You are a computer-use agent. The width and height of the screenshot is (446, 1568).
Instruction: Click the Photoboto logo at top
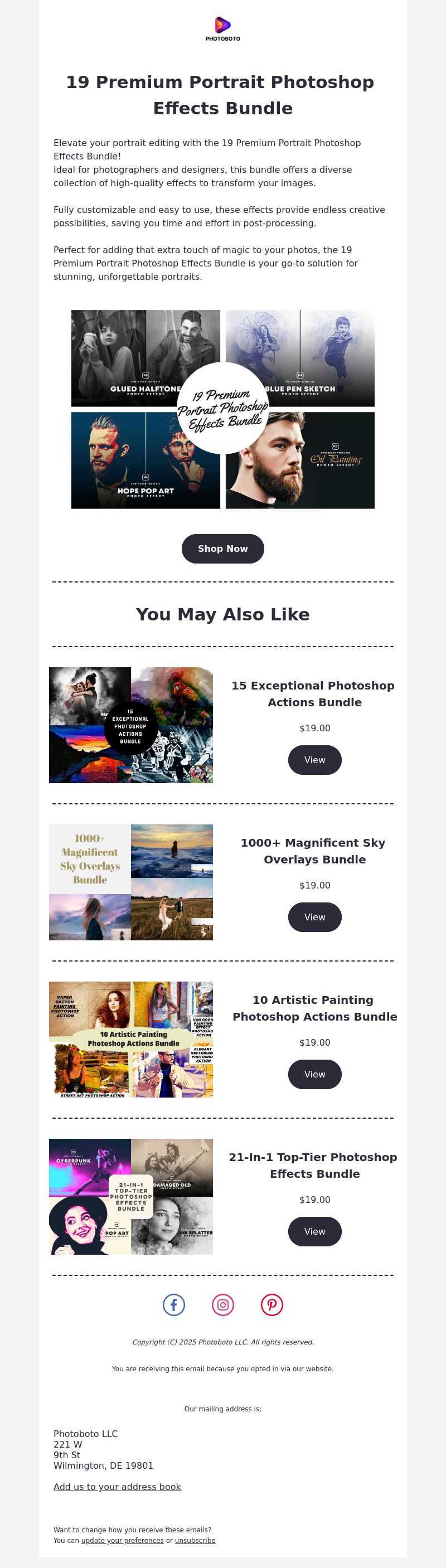[x=222, y=29]
